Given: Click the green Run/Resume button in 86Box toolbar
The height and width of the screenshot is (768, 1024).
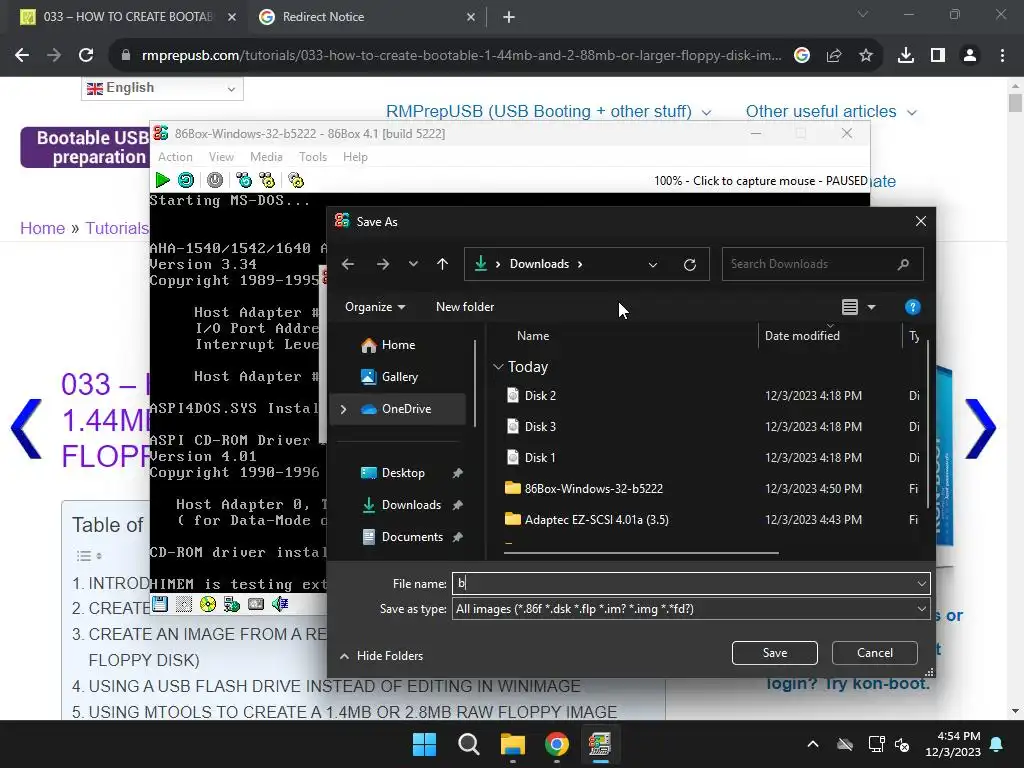Looking at the screenshot, I should (x=163, y=180).
